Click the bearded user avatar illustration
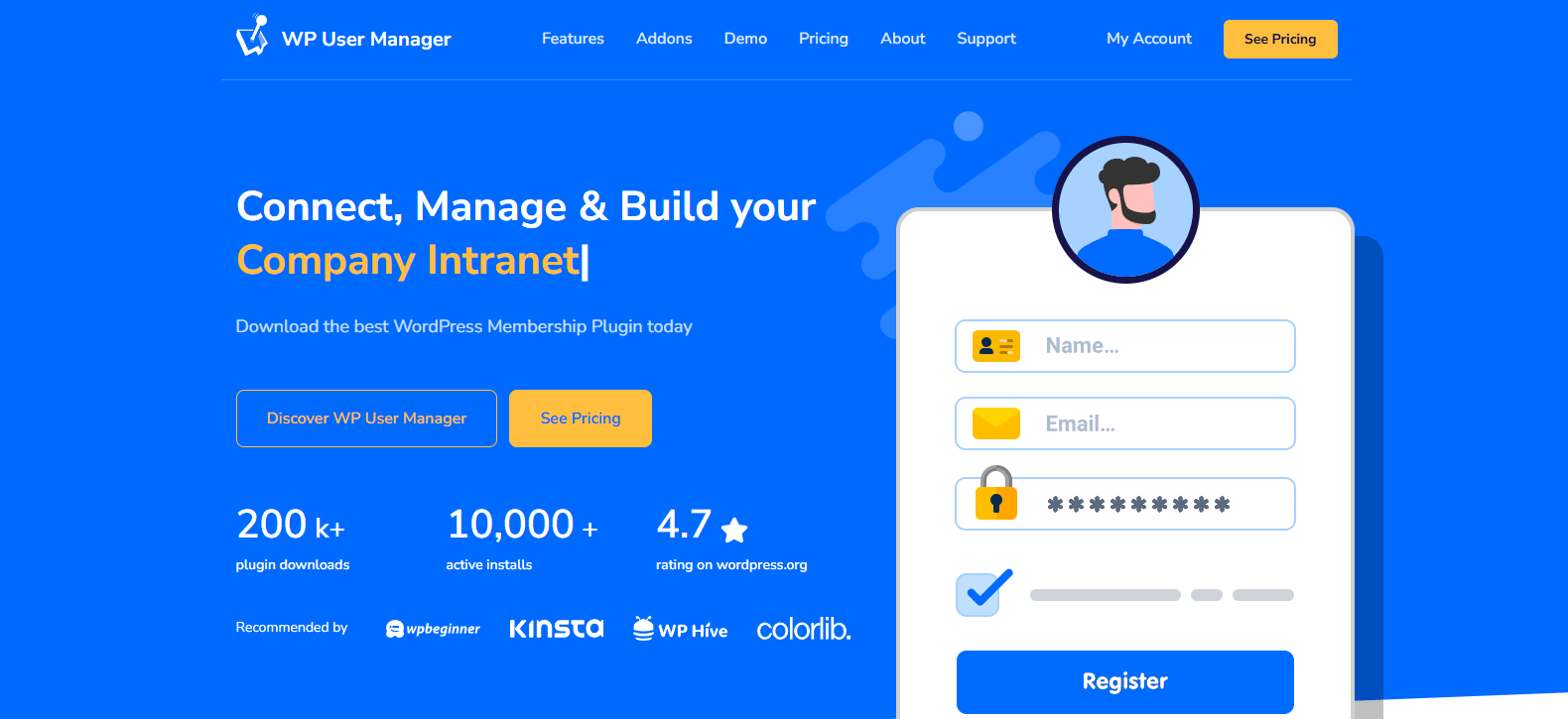Viewport: 1568px width, 719px height. click(x=1125, y=209)
